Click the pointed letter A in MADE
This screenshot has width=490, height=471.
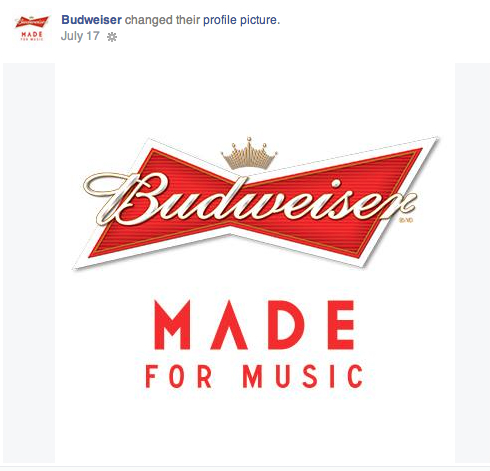[231, 325]
